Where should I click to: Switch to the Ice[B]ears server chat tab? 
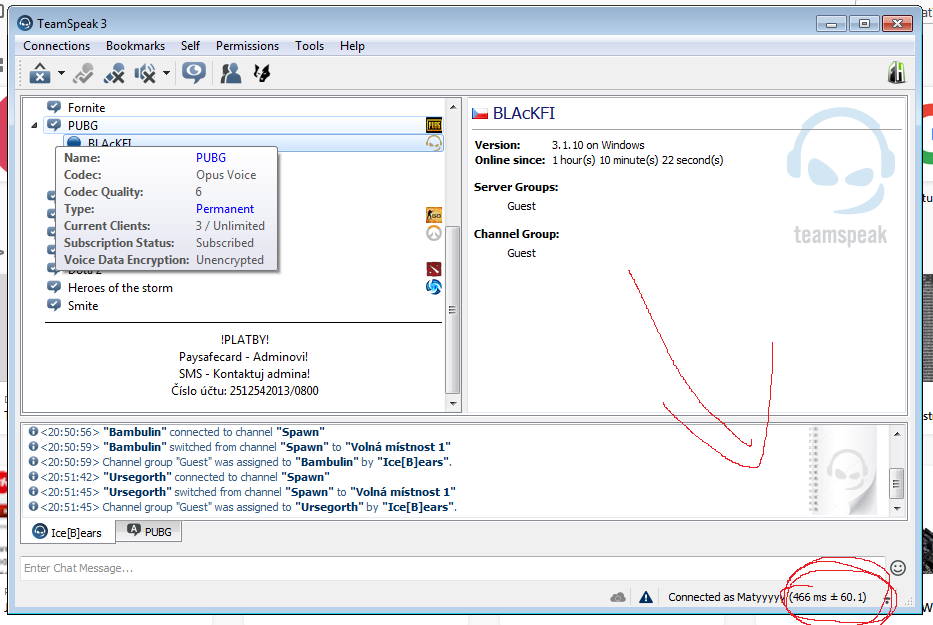[x=68, y=532]
